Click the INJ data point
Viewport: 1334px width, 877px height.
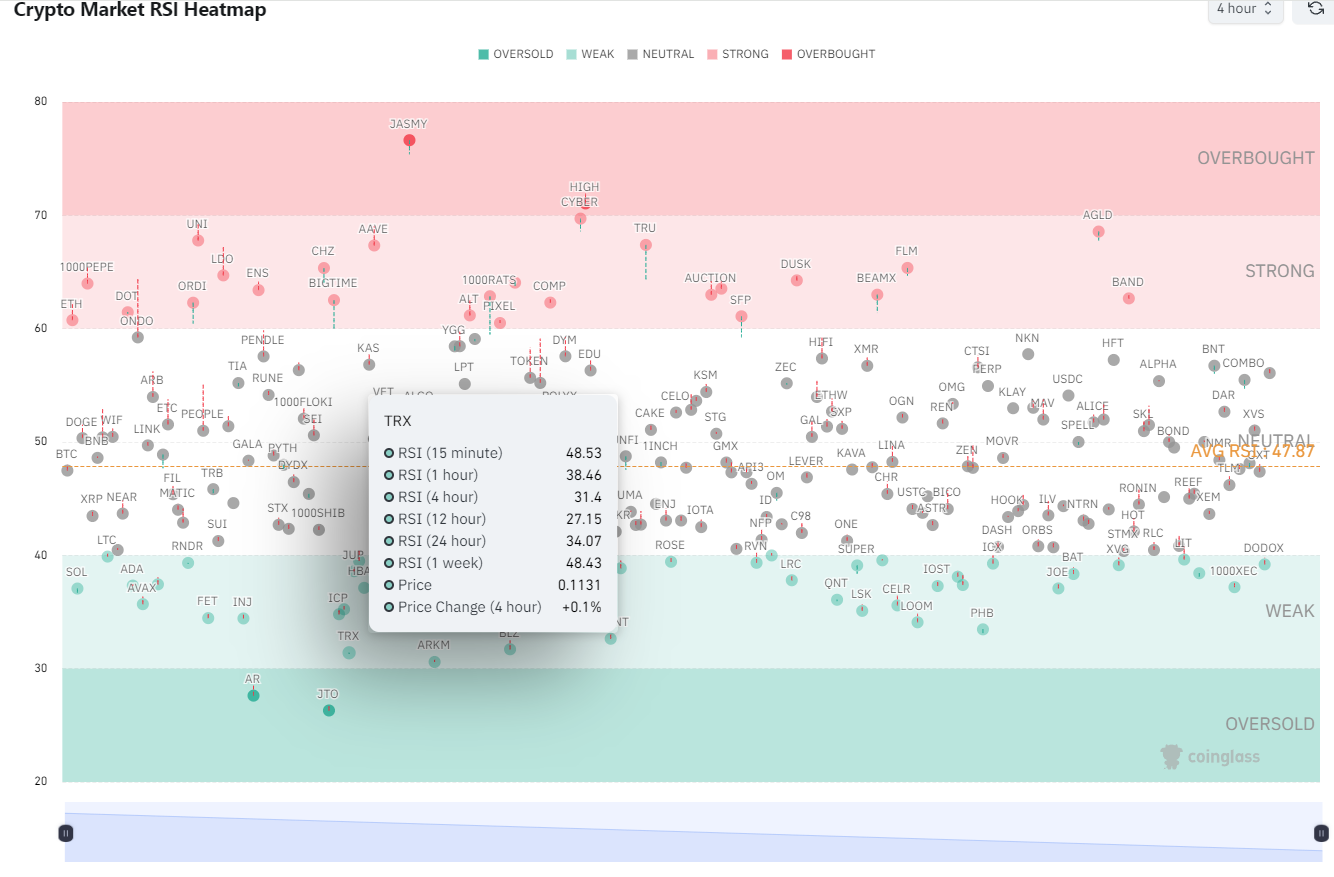point(243,618)
